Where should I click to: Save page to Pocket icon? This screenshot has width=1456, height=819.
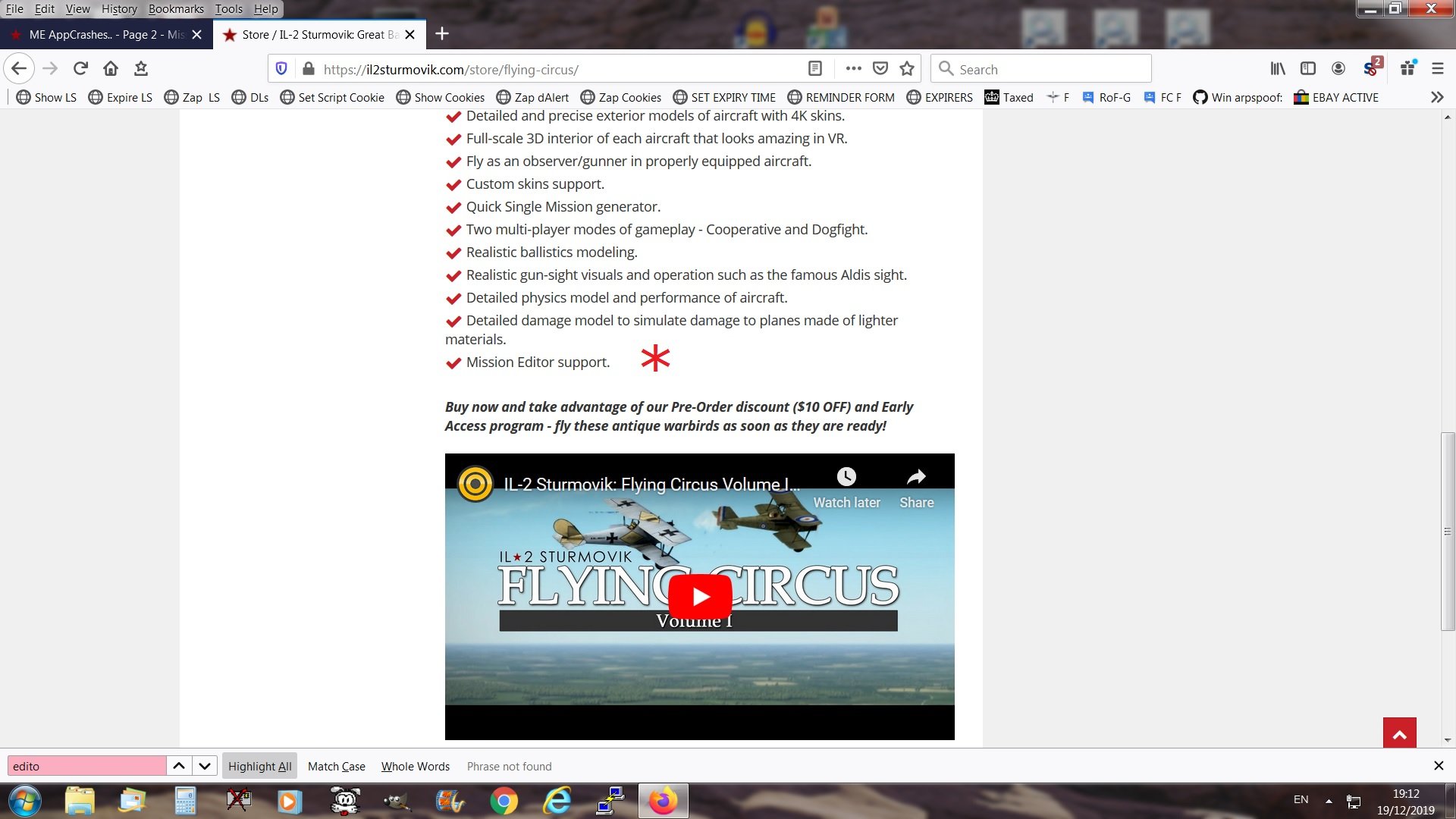(x=880, y=69)
